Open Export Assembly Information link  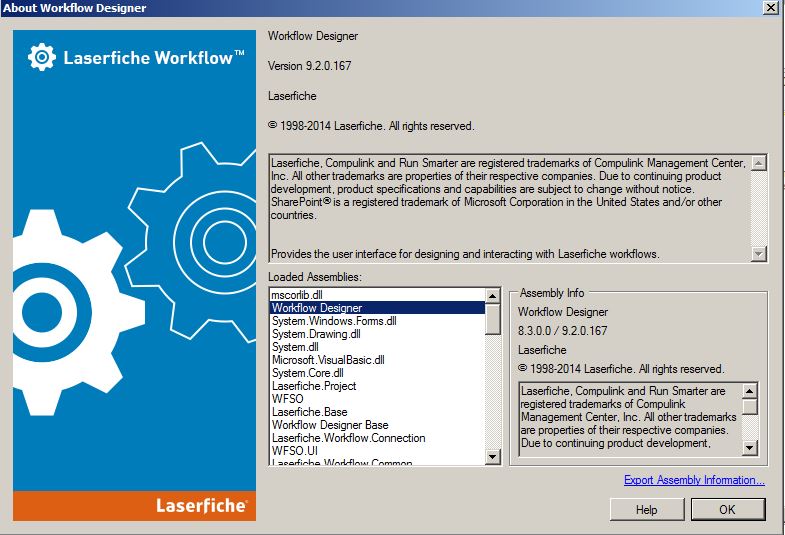click(x=694, y=480)
